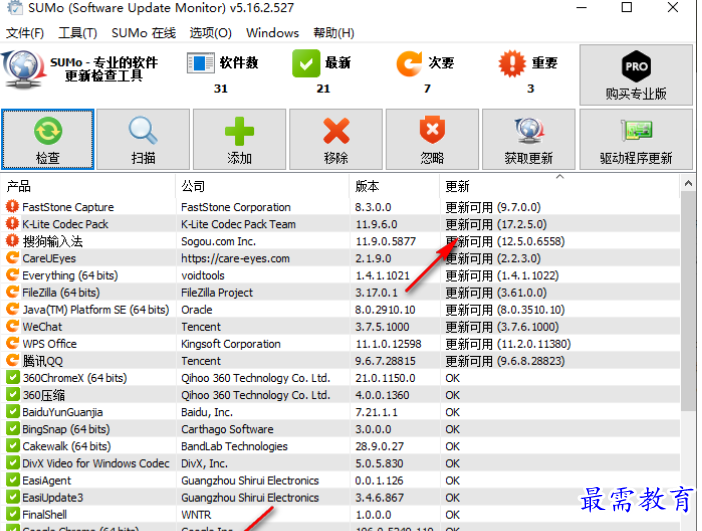Select the WeChat product name
This screenshot has height=531, width=702.
click(x=43, y=326)
